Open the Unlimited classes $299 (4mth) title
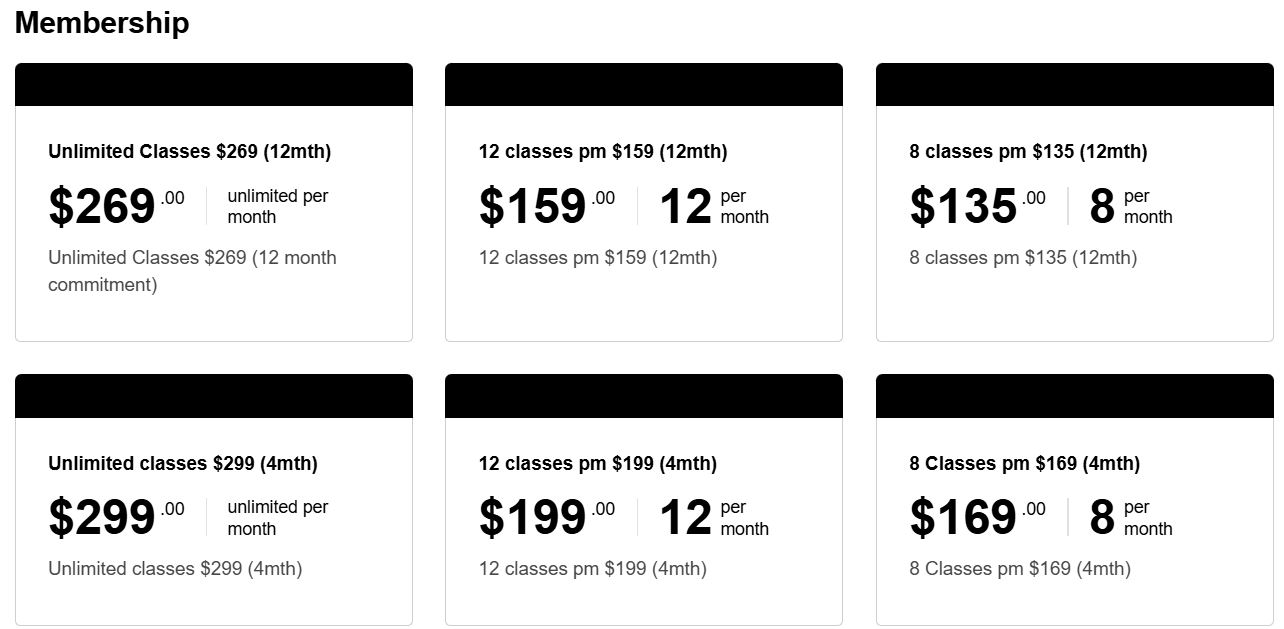The width and height of the screenshot is (1284, 629). pos(183,464)
